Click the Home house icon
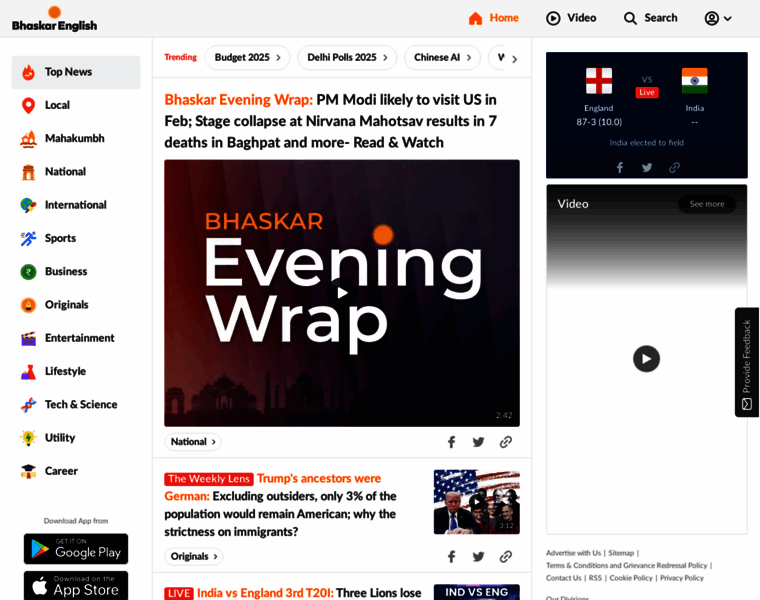Image resolution: width=760 pixels, height=600 pixels. click(x=475, y=18)
